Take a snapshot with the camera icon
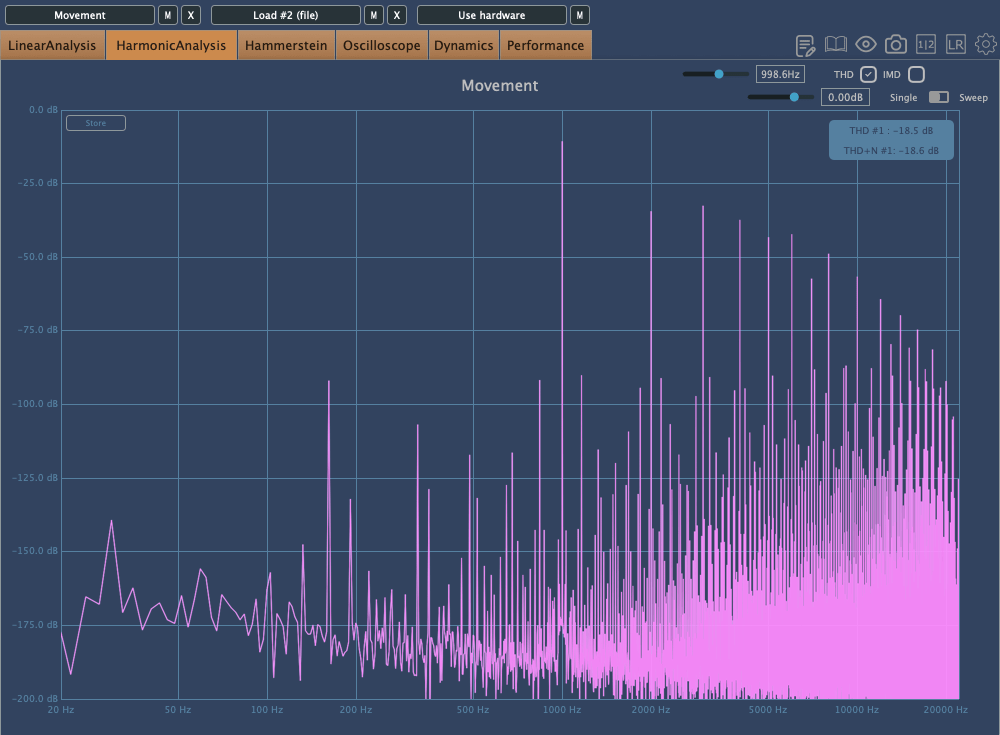1000x735 pixels. [x=896, y=45]
